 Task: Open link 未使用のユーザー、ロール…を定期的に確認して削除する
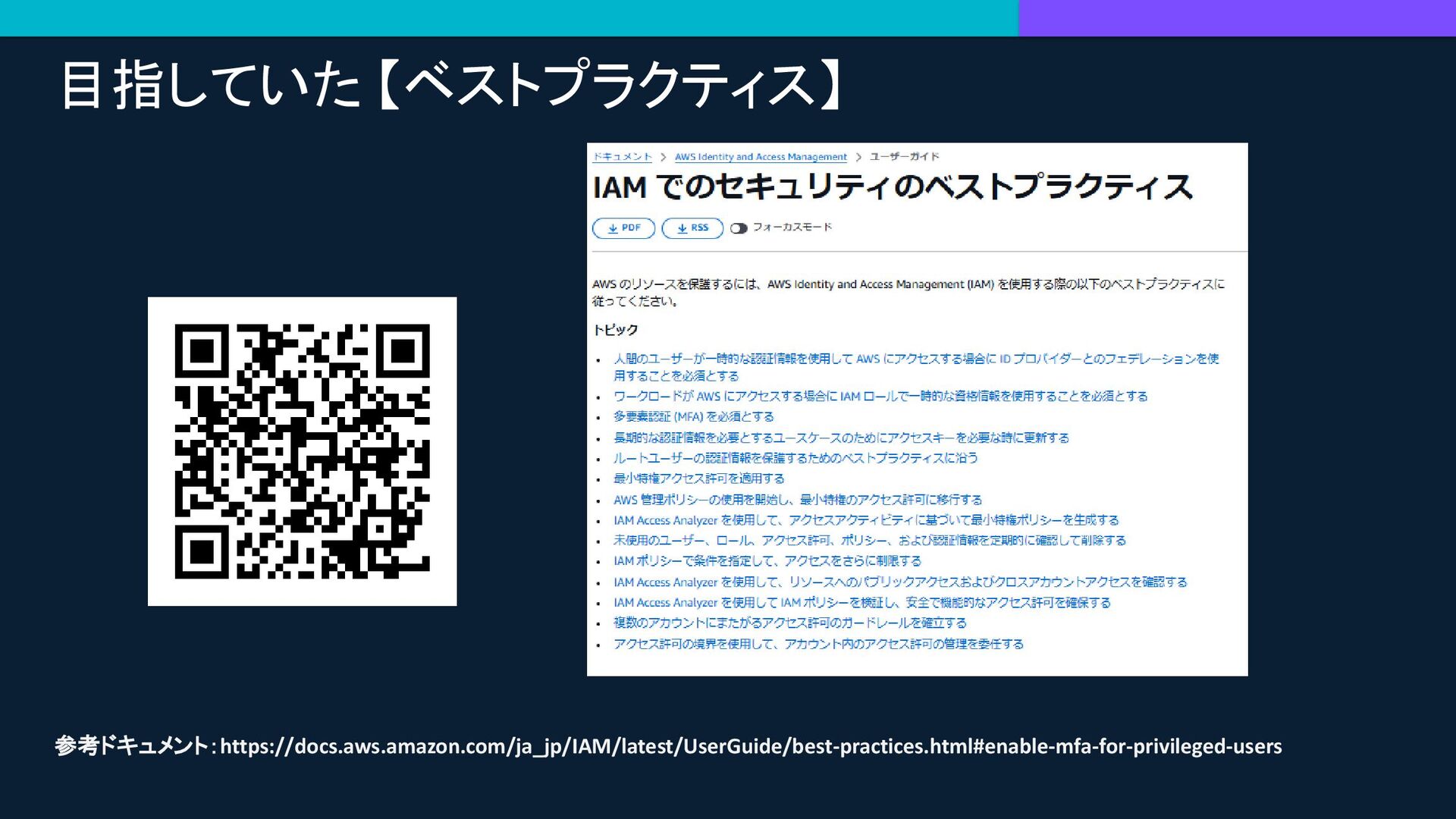pyautogui.click(x=870, y=541)
